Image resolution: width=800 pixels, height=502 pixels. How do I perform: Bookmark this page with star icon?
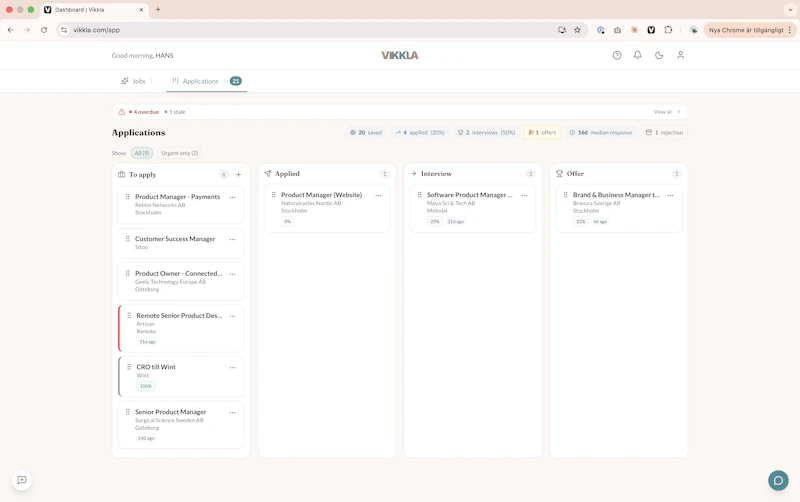[x=577, y=30]
